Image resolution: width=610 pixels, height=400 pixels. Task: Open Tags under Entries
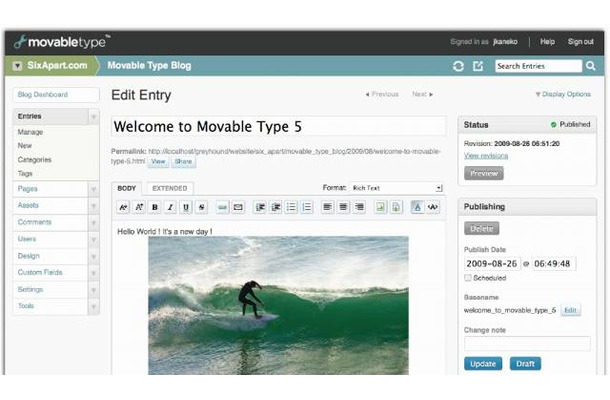click(25, 174)
